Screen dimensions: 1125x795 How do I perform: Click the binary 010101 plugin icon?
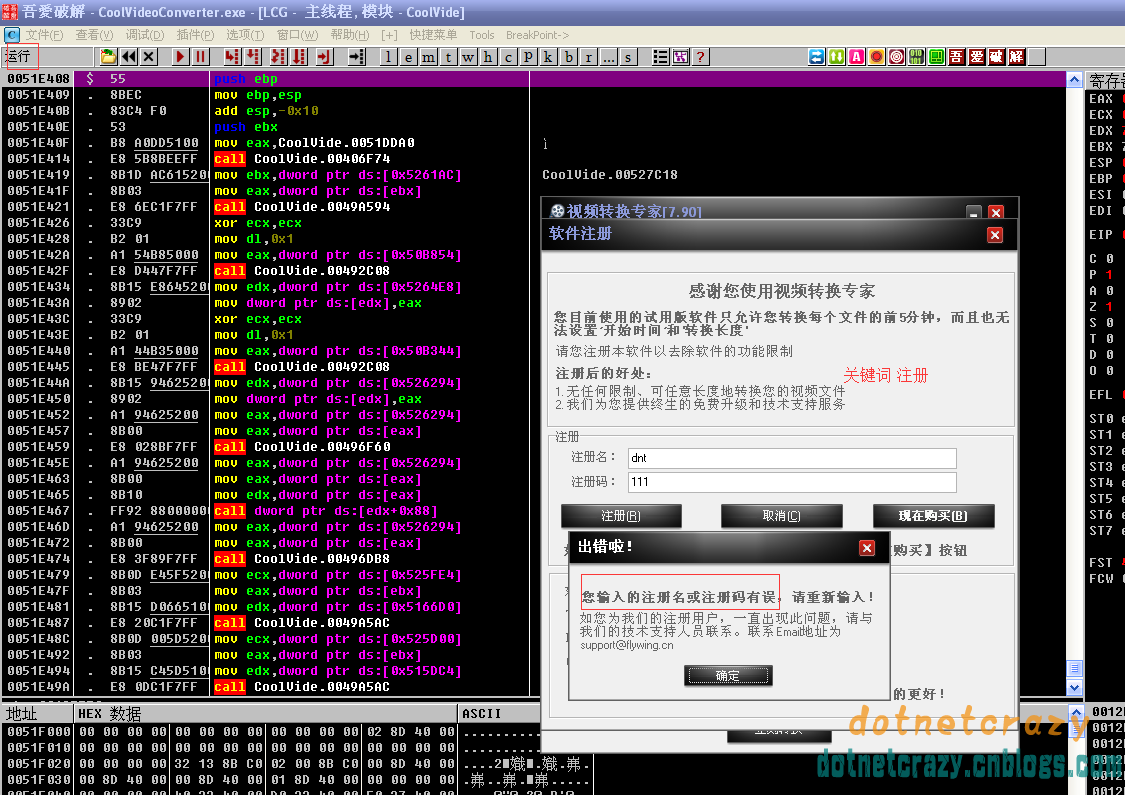(917, 57)
